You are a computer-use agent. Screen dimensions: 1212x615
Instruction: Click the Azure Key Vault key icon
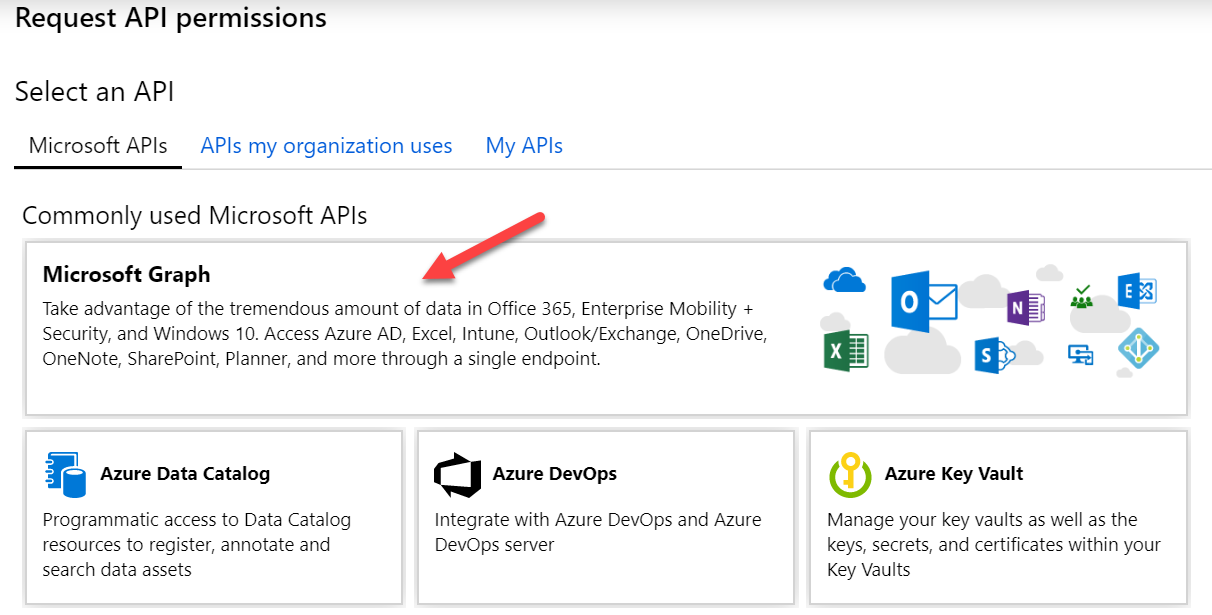tap(850, 474)
